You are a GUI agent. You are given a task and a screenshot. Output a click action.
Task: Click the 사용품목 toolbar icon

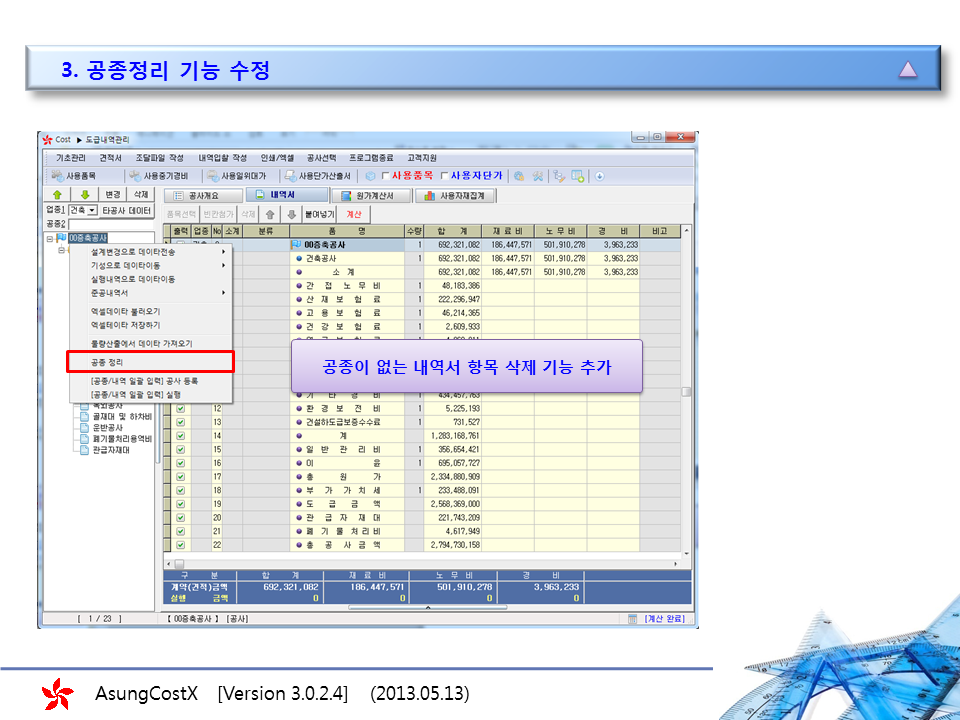click(74, 175)
